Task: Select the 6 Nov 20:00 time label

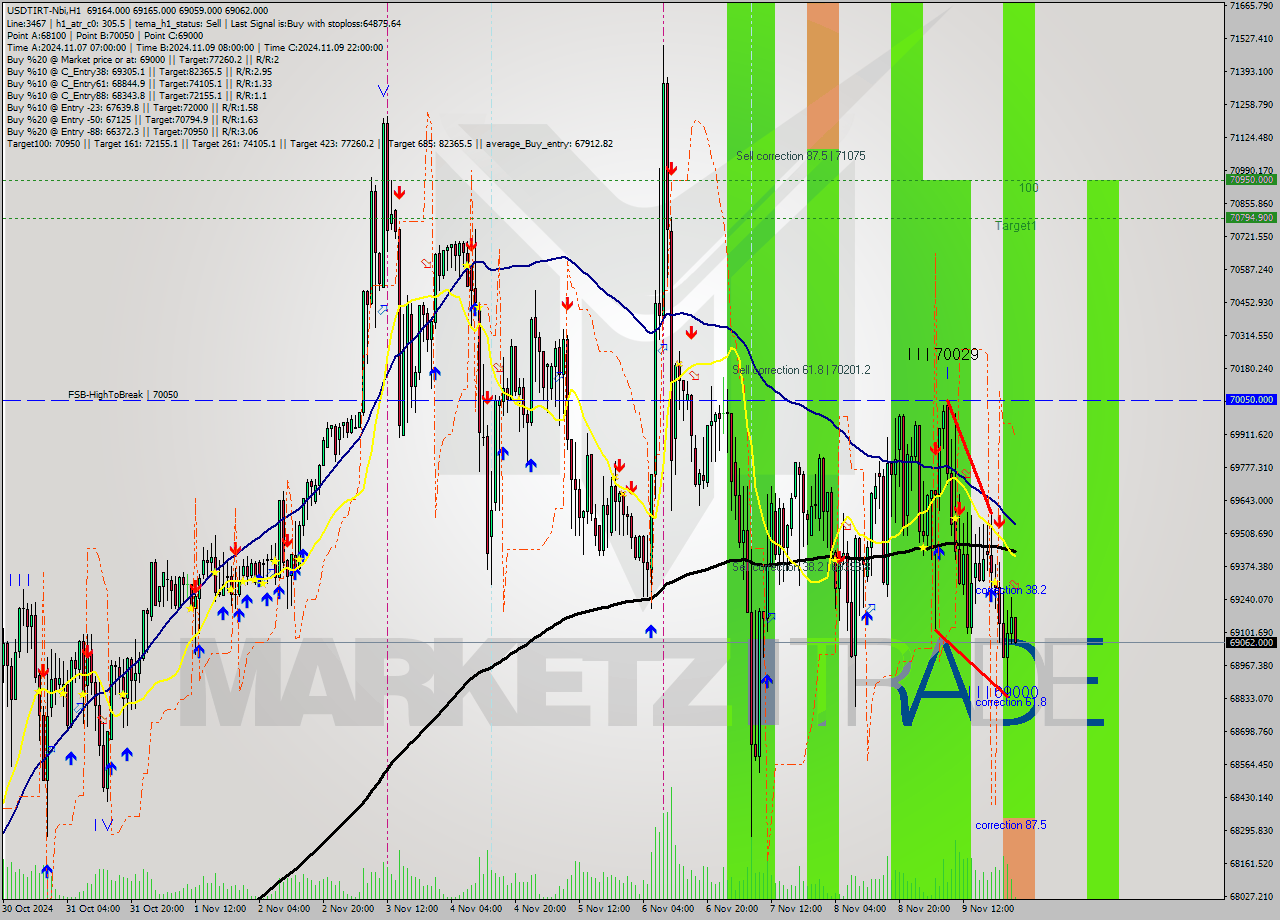Action: (x=733, y=909)
